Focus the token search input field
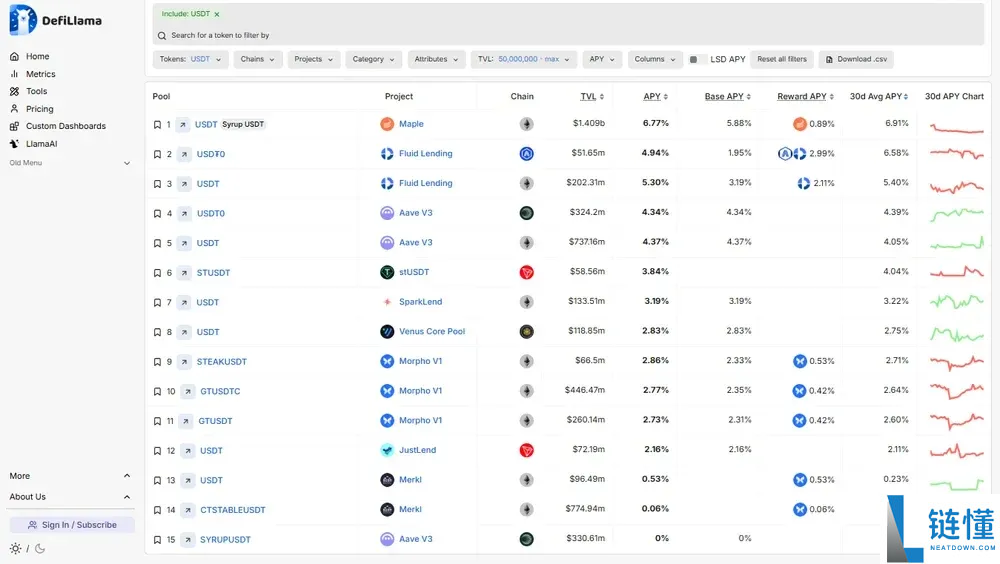This screenshot has height=564, width=1000. 568,36
